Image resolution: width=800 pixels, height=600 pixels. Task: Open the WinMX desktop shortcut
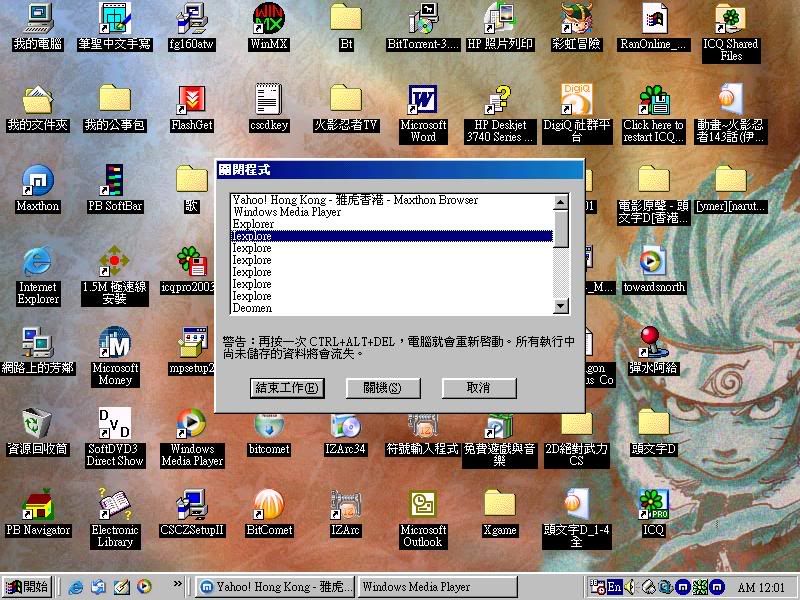pyautogui.click(x=269, y=19)
